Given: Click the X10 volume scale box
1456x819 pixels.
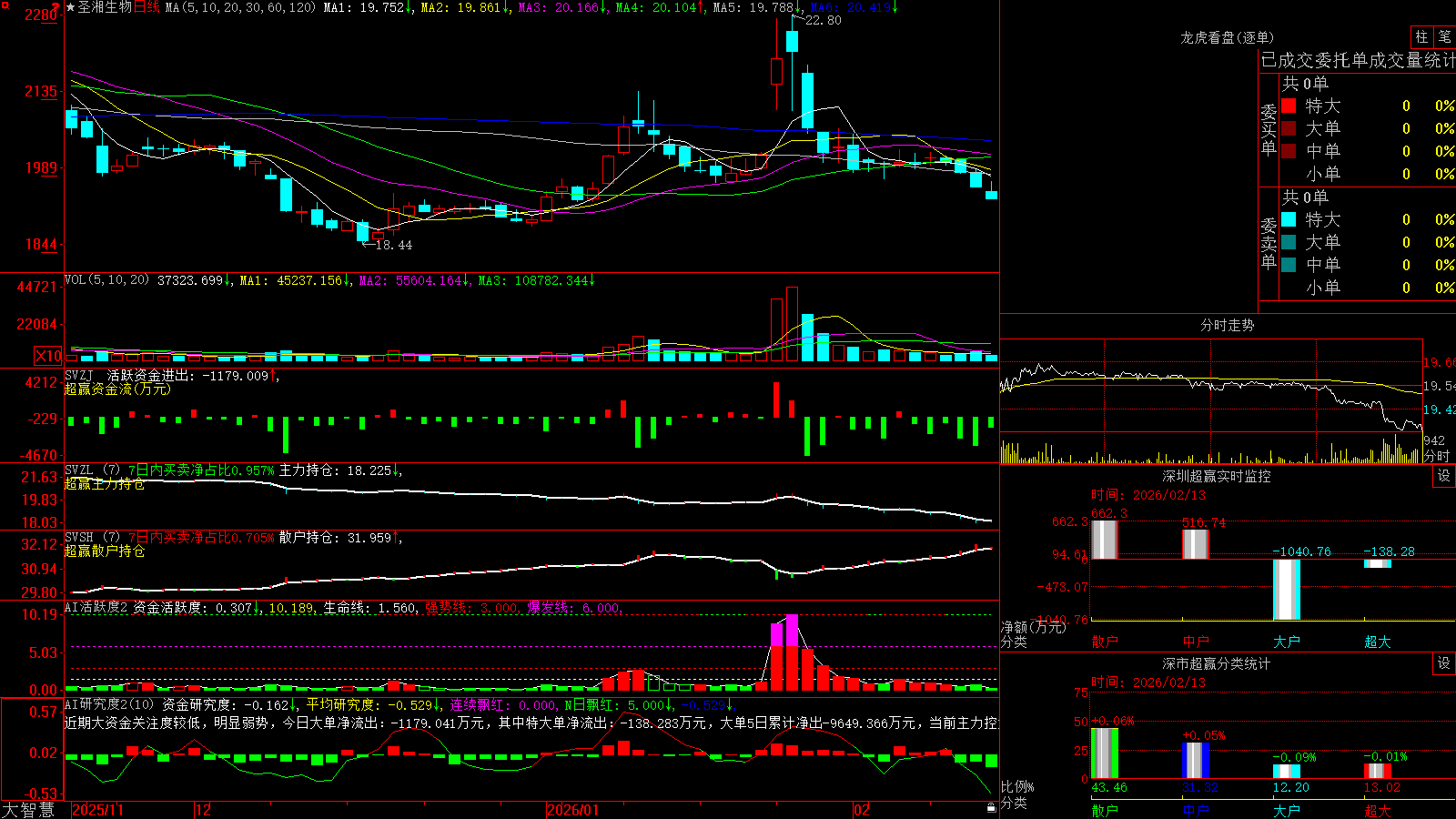Looking at the screenshot, I should click(x=48, y=356).
